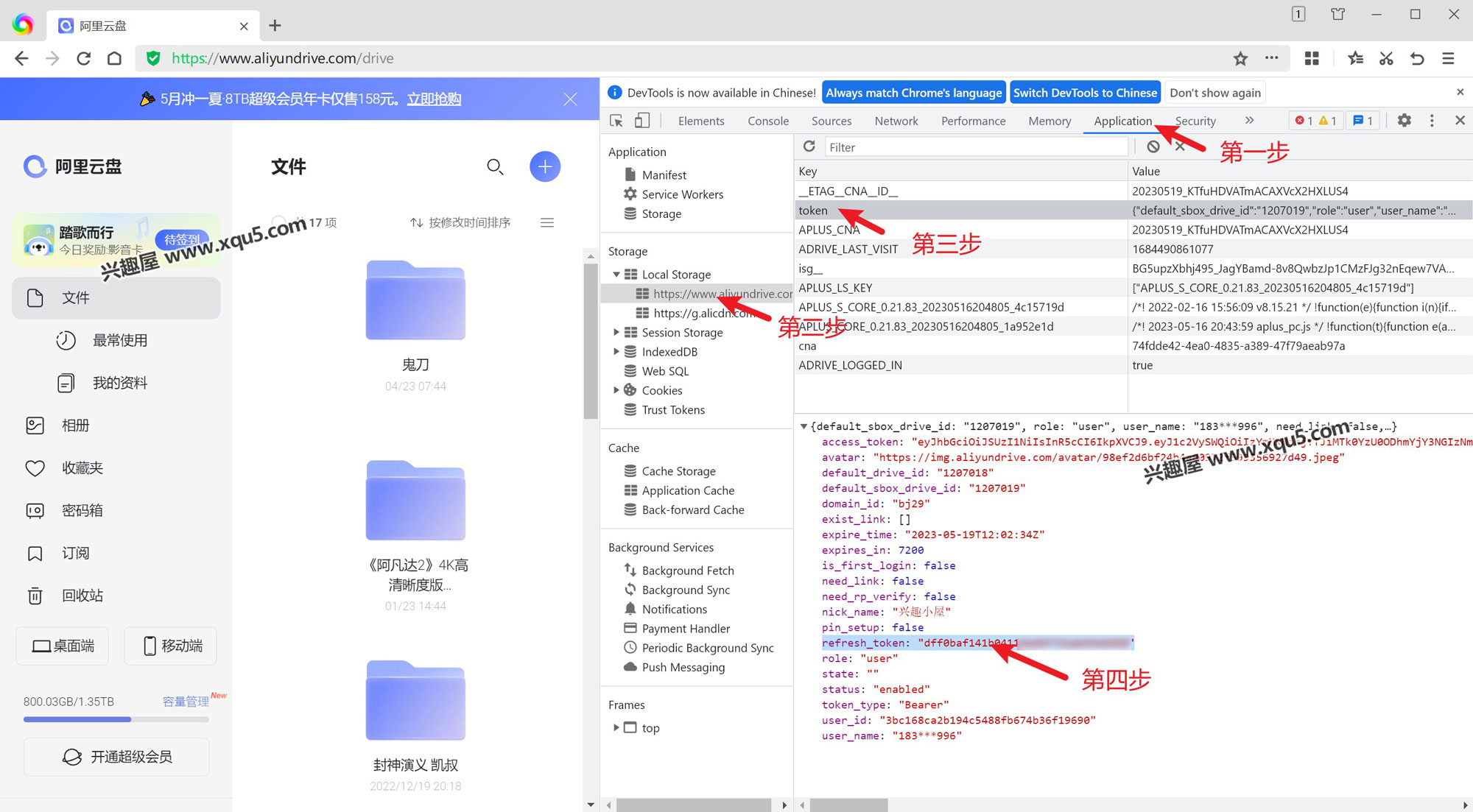Switch to the Sources tab
This screenshot has width=1473, height=812.
832,121
